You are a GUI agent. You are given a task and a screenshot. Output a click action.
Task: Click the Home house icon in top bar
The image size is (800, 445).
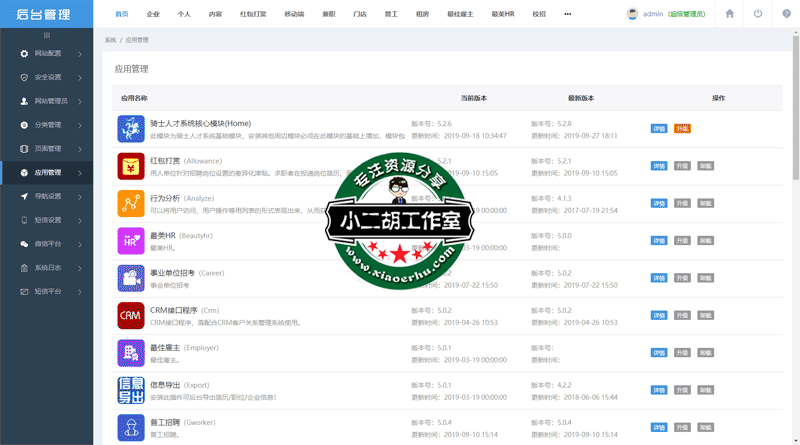coord(730,14)
